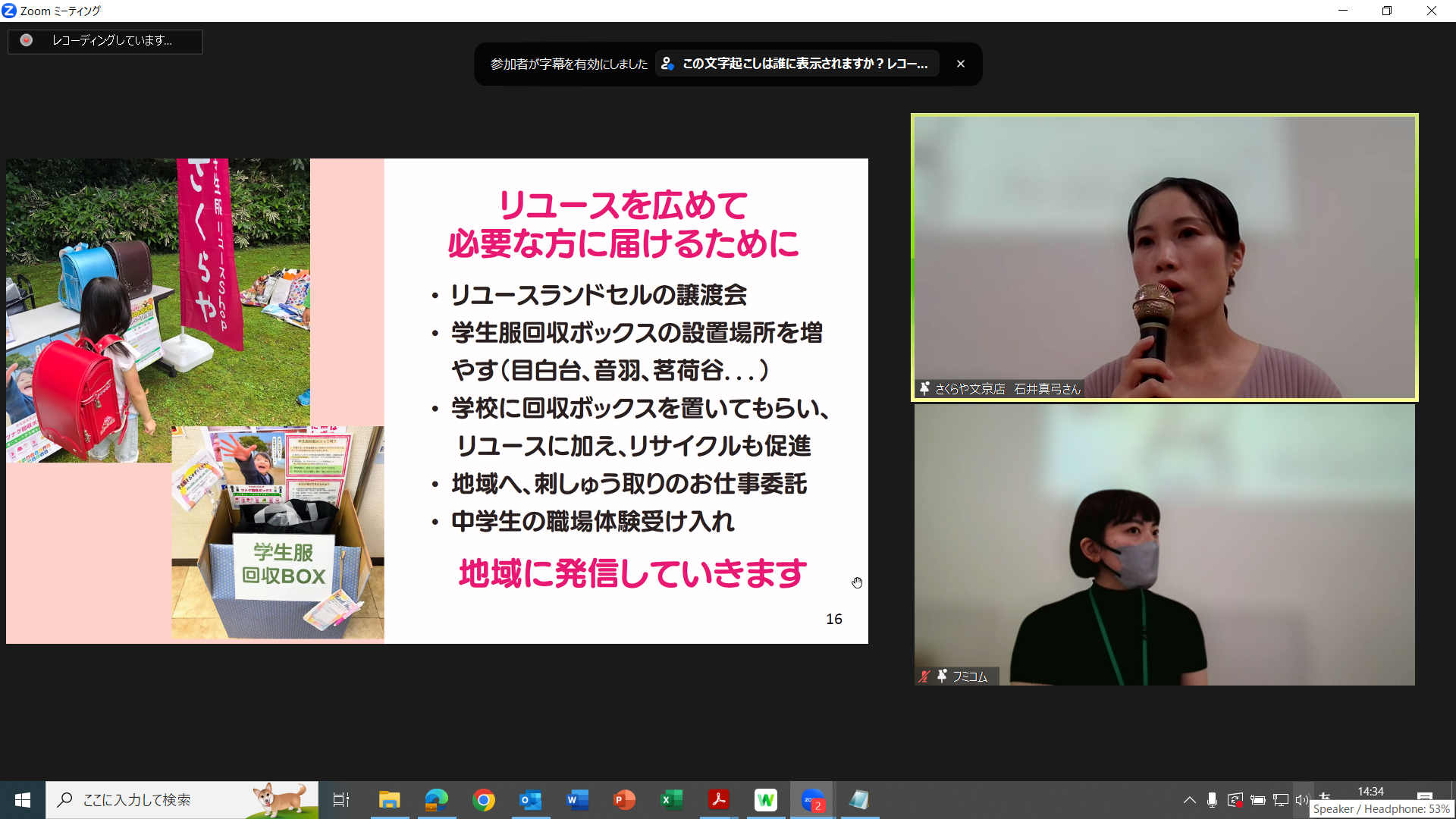Open Task View from the taskbar
Viewport: 1456px width, 819px height.
[341, 800]
